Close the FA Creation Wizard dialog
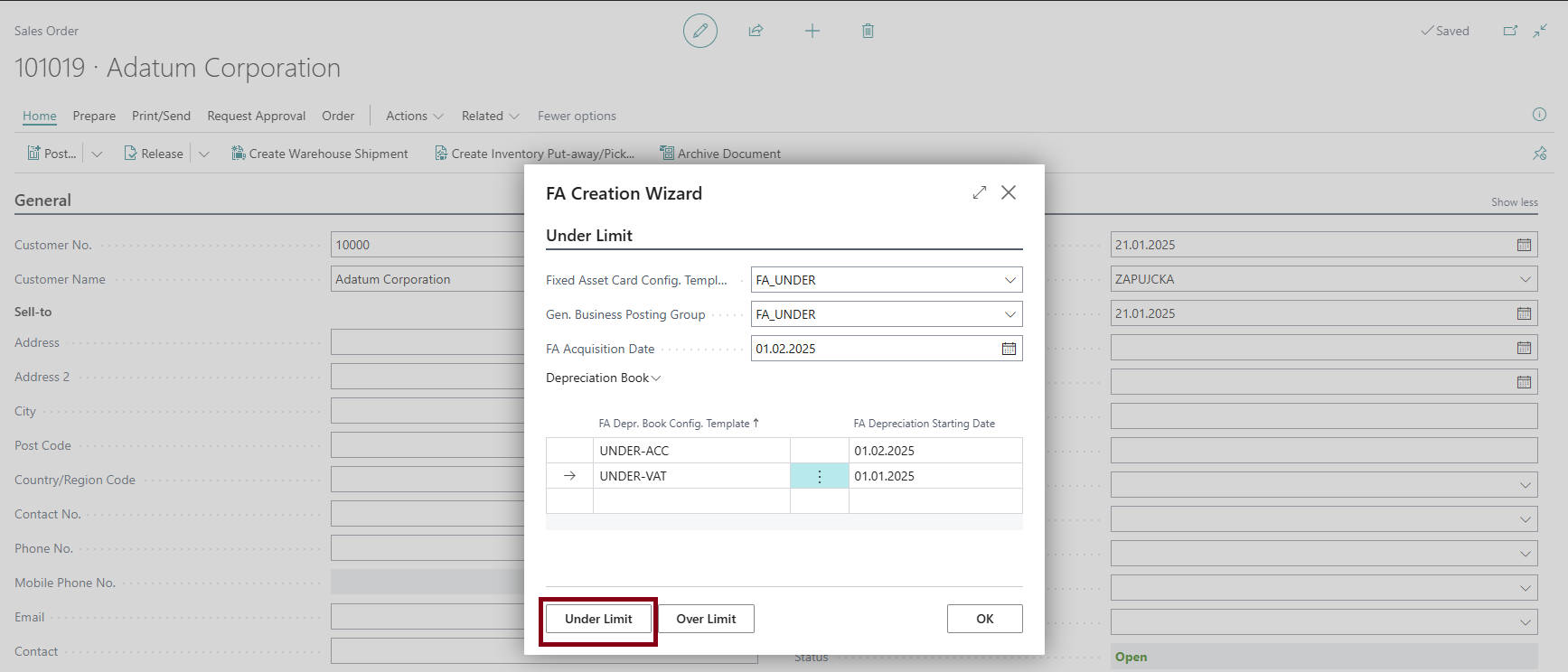The width and height of the screenshot is (1568, 672). [1009, 192]
